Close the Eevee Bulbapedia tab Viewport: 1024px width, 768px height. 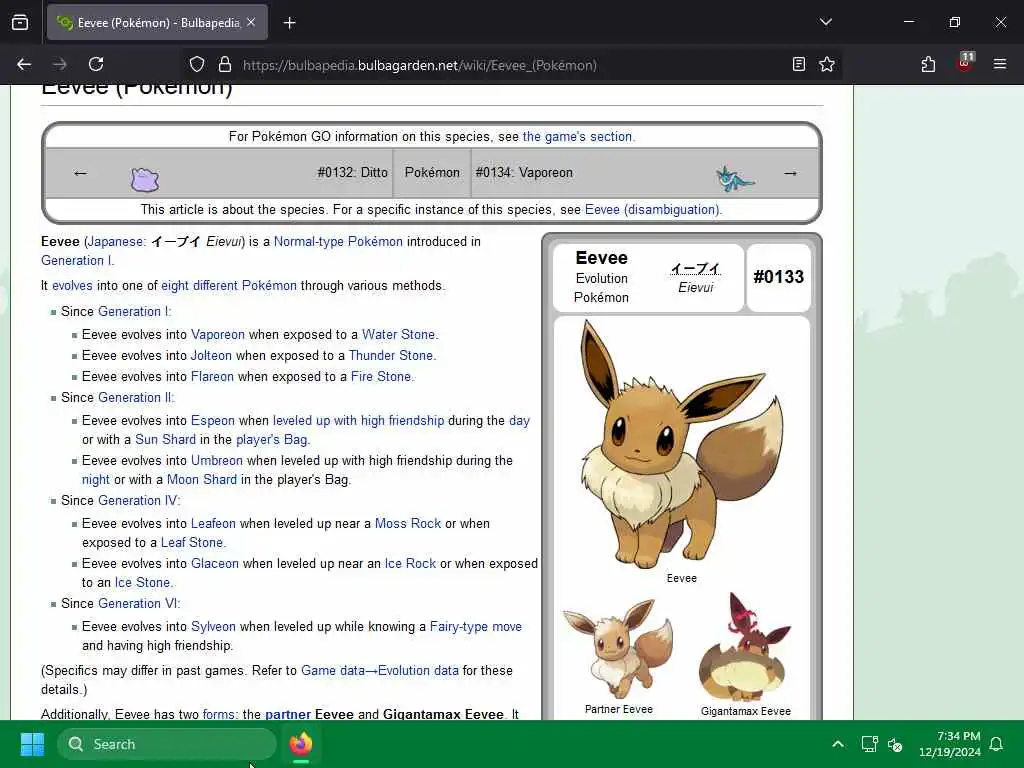coord(251,22)
